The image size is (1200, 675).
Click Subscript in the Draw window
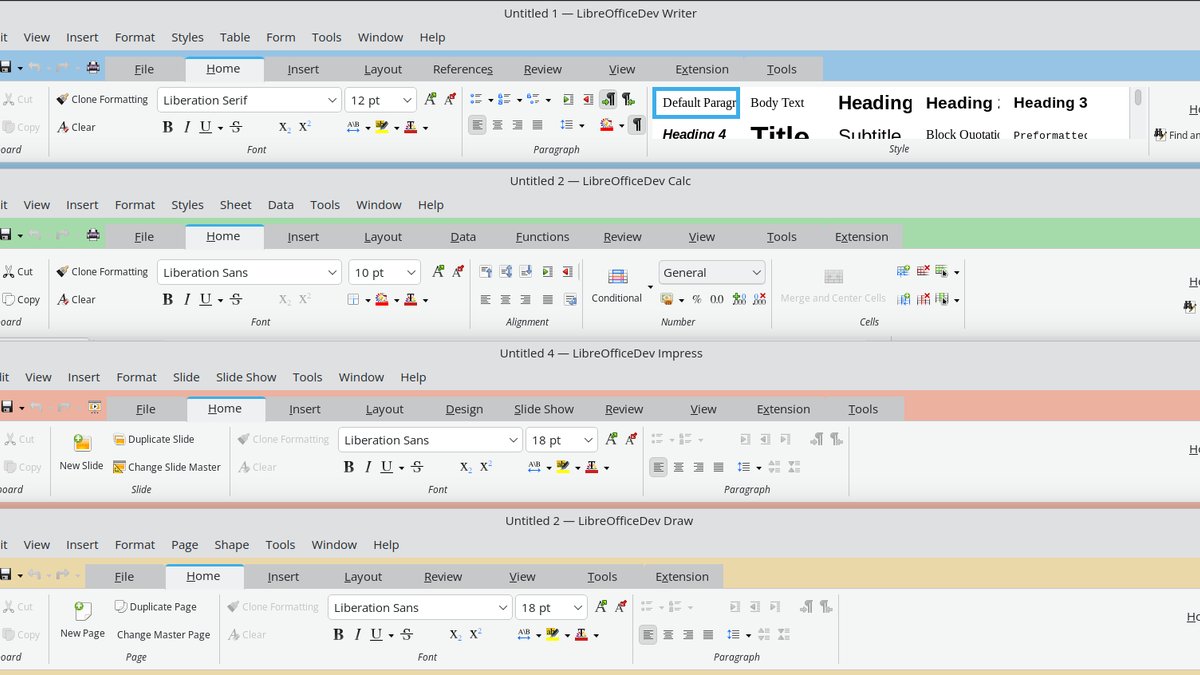pos(455,634)
